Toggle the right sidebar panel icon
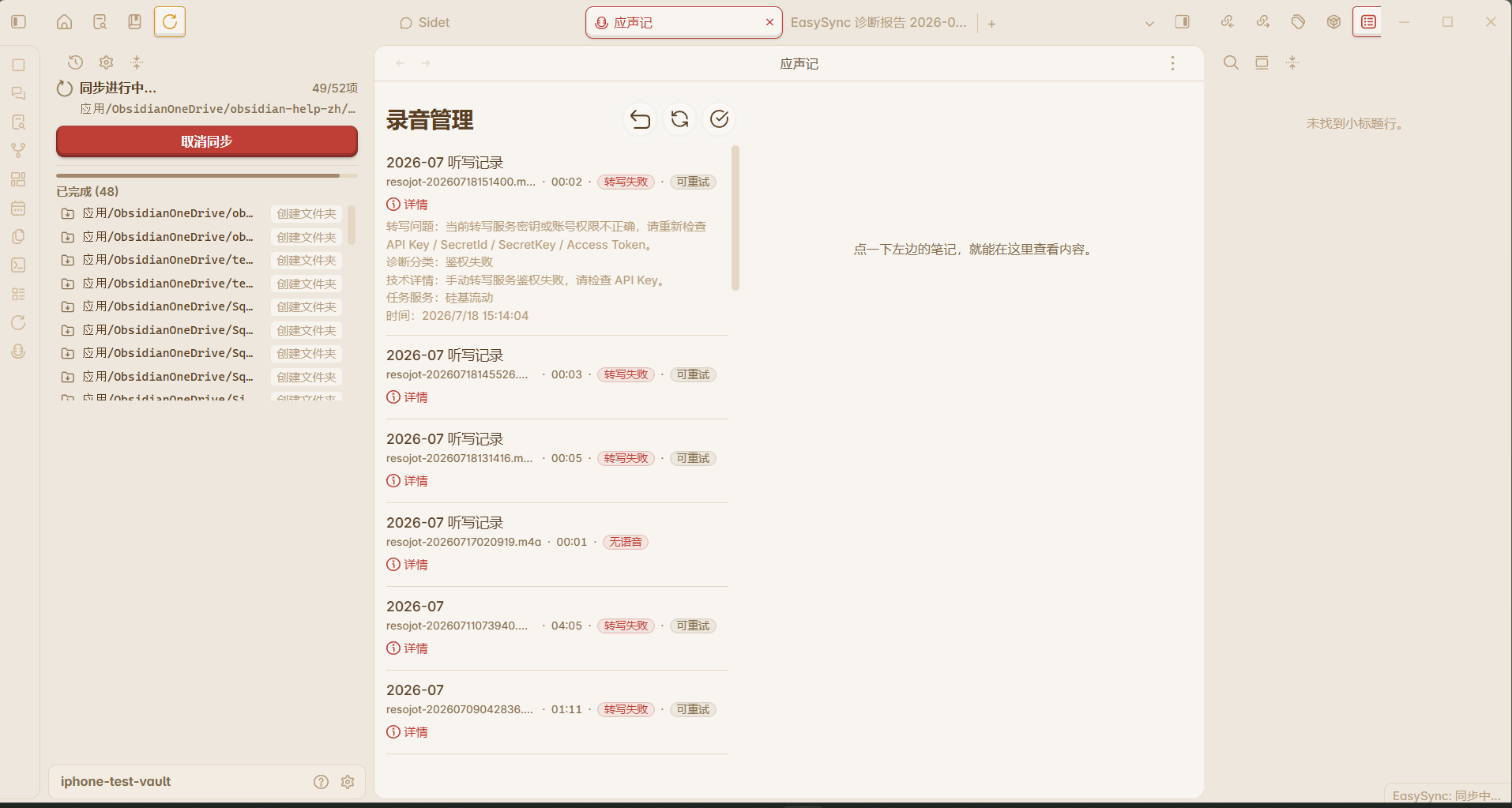Screen dimensions: 1512x808 coord(1183,22)
